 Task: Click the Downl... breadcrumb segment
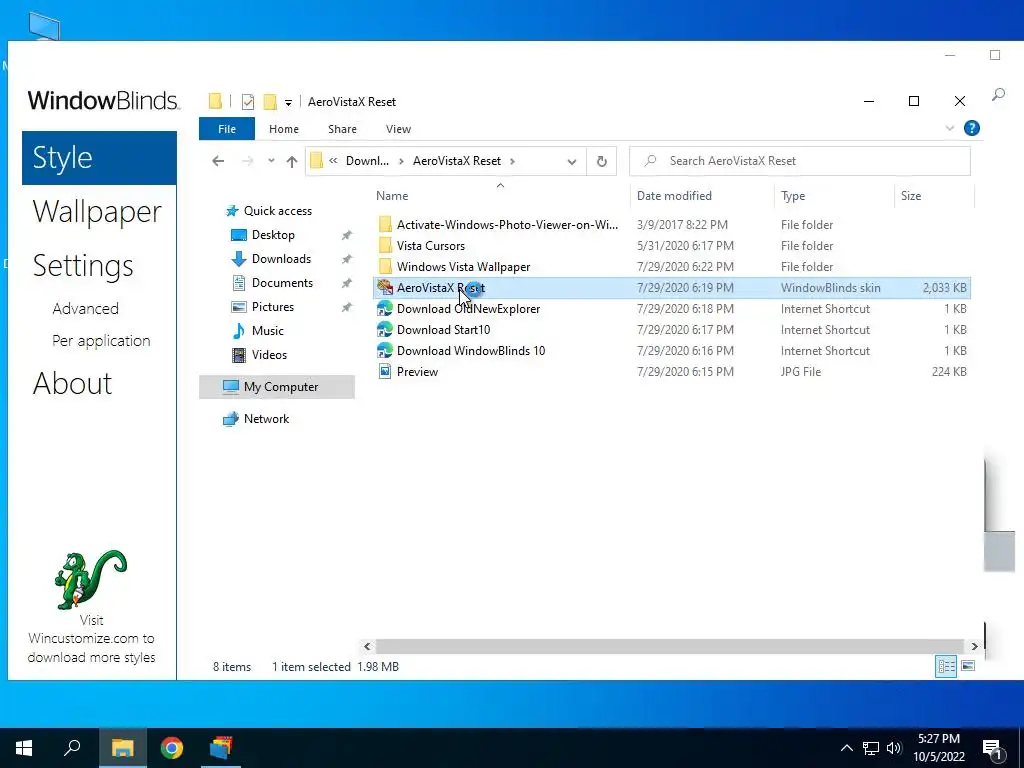(x=367, y=161)
